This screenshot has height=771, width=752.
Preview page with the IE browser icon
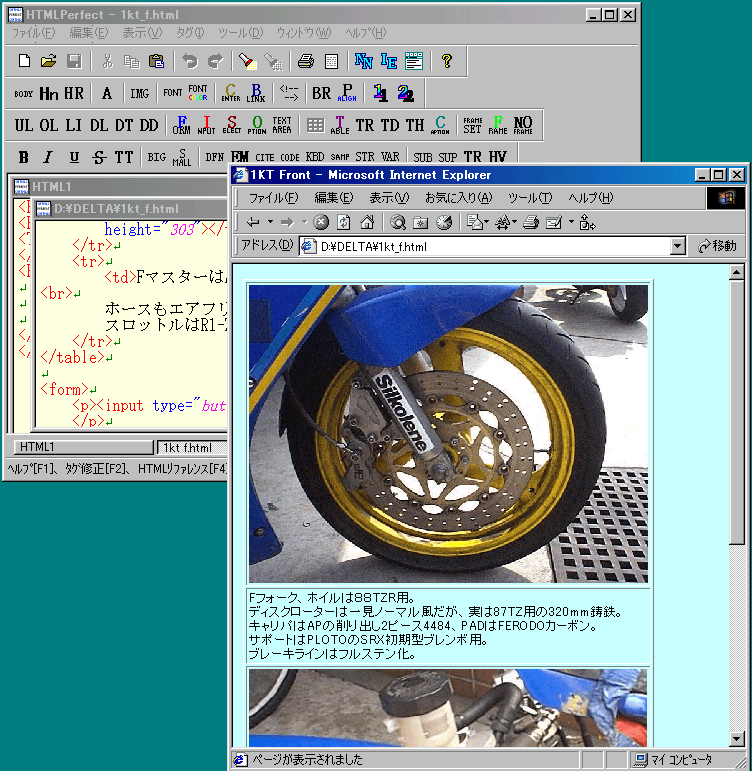pyautogui.click(x=389, y=61)
